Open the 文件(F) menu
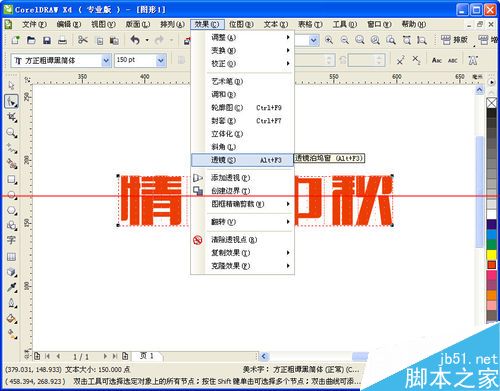 pyautogui.click(x=34, y=24)
